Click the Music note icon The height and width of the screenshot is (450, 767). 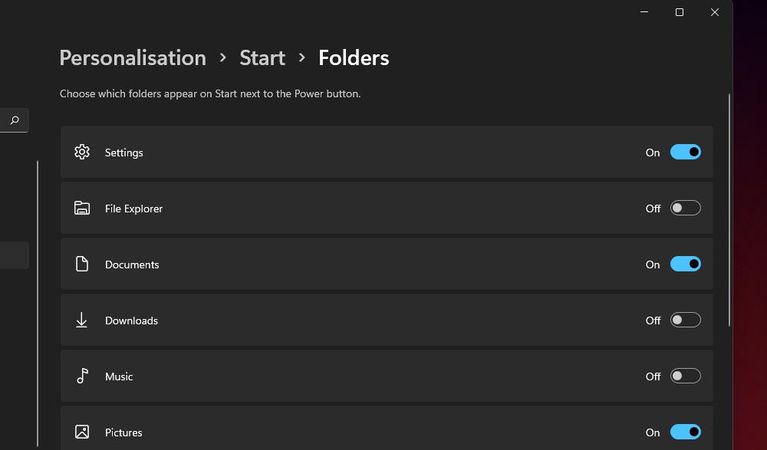pyautogui.click(x=82, y=376)
